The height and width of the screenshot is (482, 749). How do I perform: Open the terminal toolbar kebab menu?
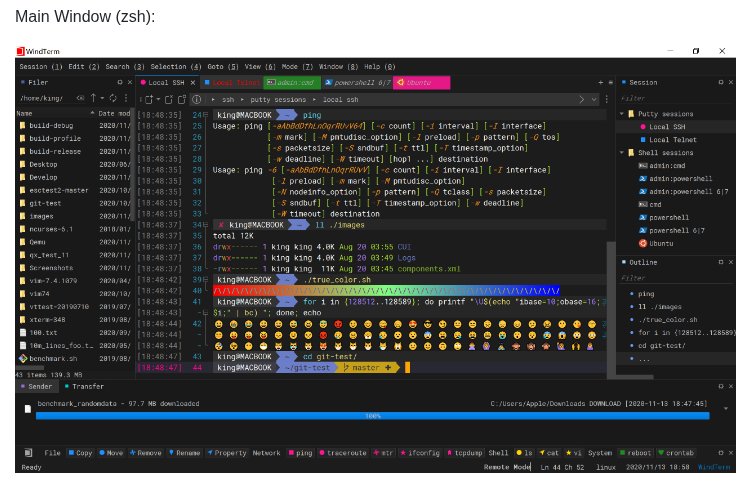(607, 99)
